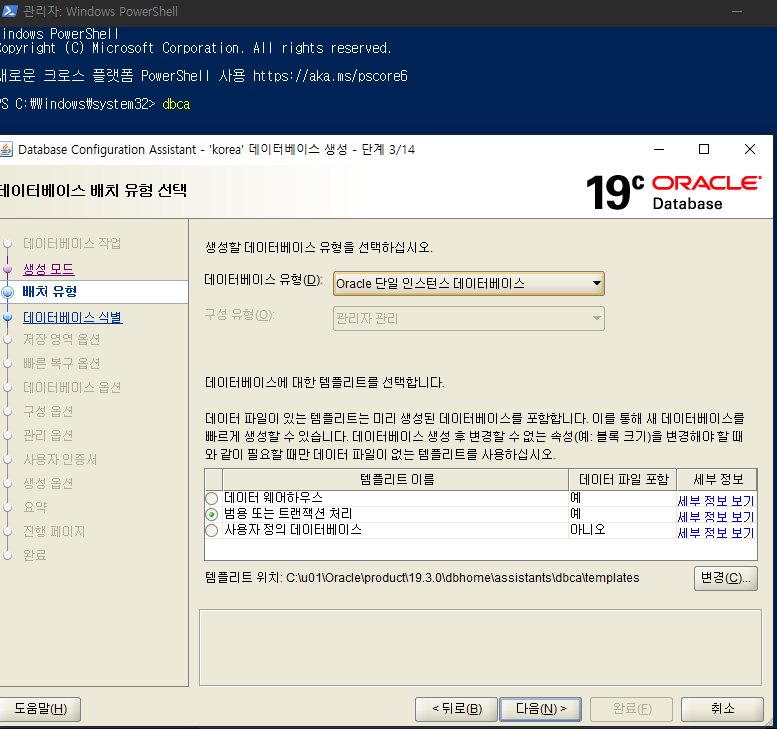Open the 구성 유형 dropdown showing 관리자 관리
Viewport: 777px width, 729px height.
pos(468,318)
